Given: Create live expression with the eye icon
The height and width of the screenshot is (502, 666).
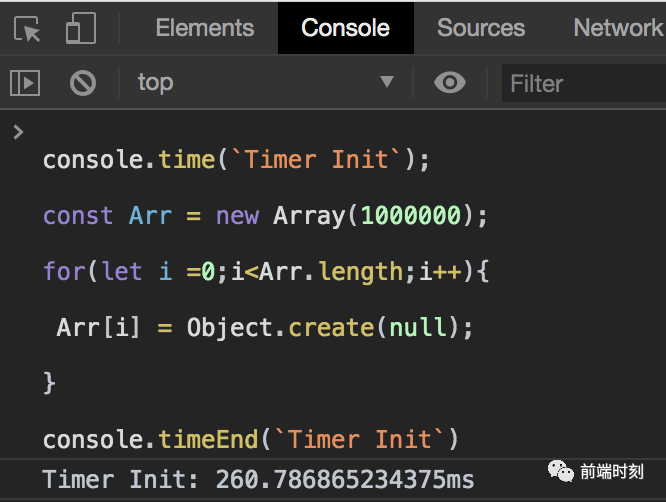Looking at the screenshot, I should (450, 82).
